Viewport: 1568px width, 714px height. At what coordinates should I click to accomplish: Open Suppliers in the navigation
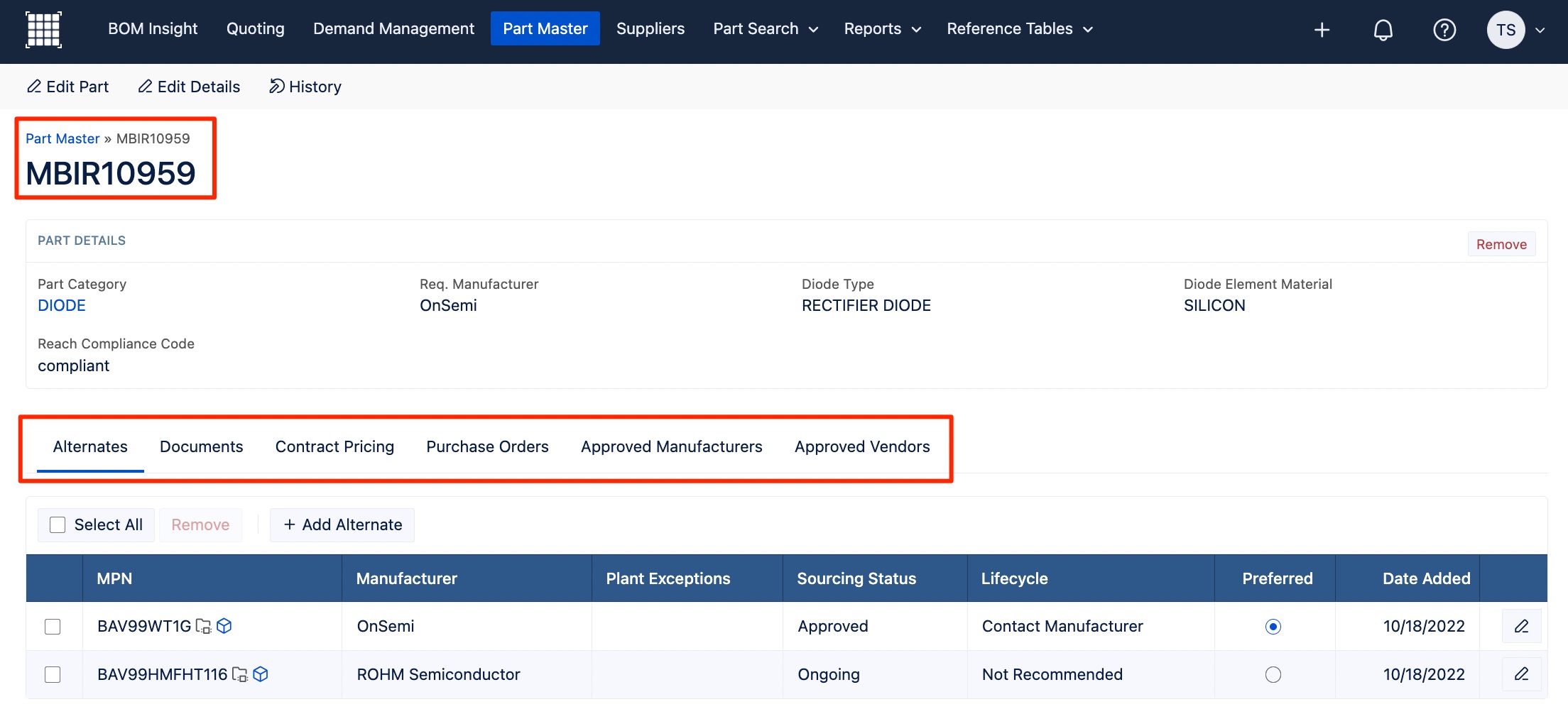click(x=650, y=28)
